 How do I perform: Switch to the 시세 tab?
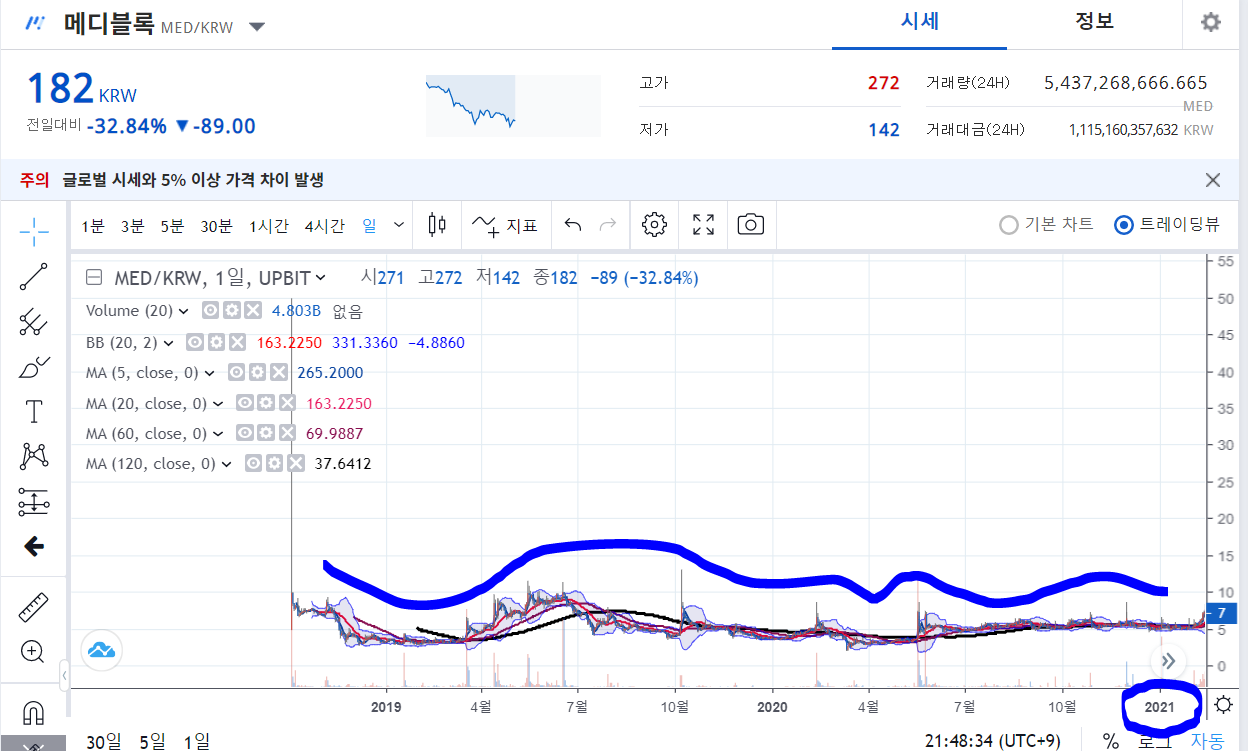pyautogui.click(x=920, y=22)
